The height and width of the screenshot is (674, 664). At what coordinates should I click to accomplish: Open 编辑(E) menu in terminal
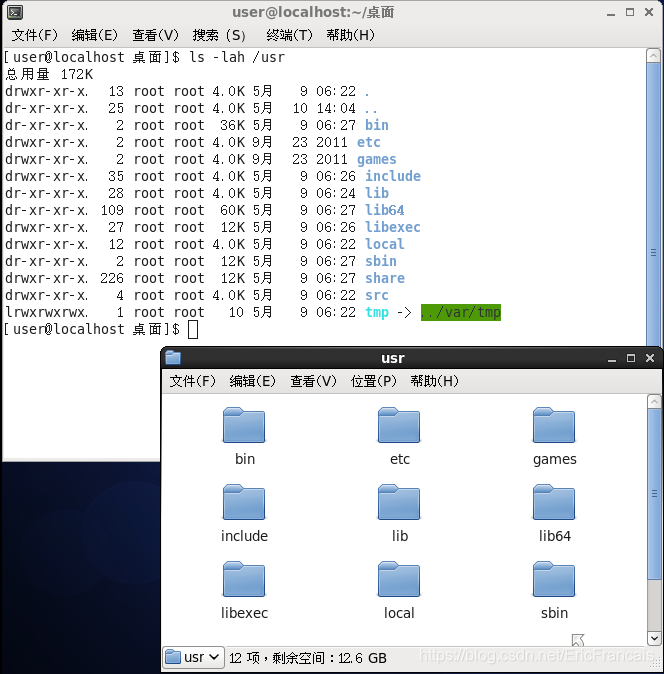pos(95,35)
